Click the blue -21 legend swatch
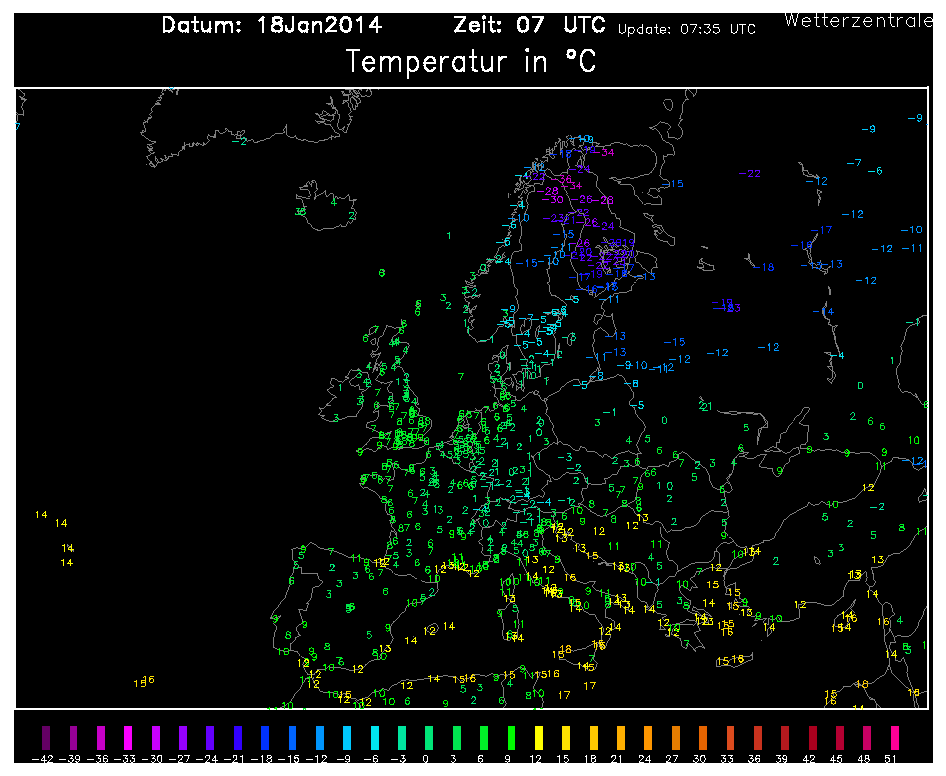 coord(238,737)
